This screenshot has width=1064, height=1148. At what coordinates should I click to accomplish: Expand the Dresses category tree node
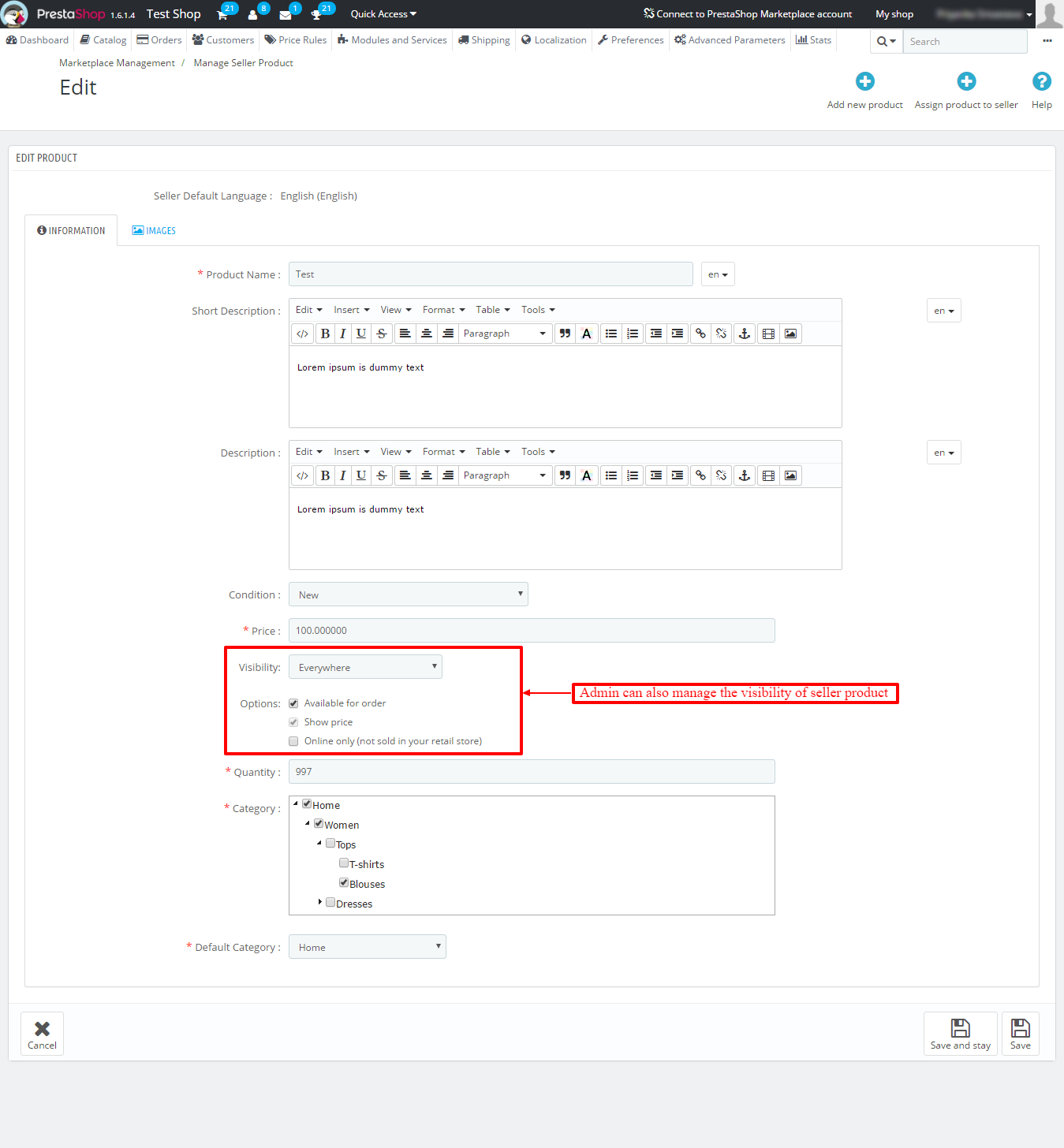[x=319, y=901]
